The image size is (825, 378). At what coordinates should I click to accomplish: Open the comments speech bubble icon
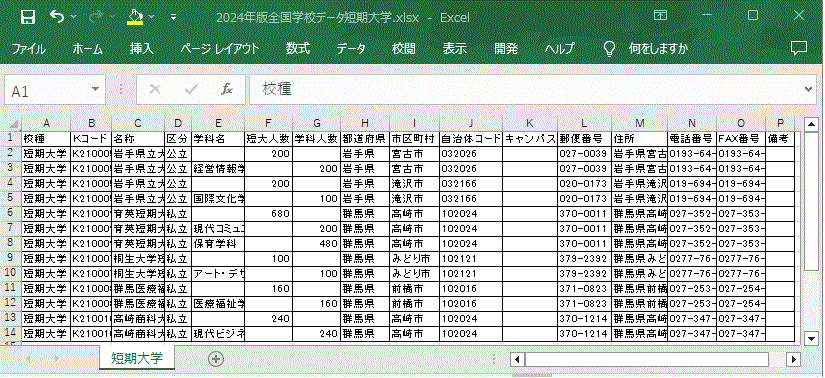[799, 48]
